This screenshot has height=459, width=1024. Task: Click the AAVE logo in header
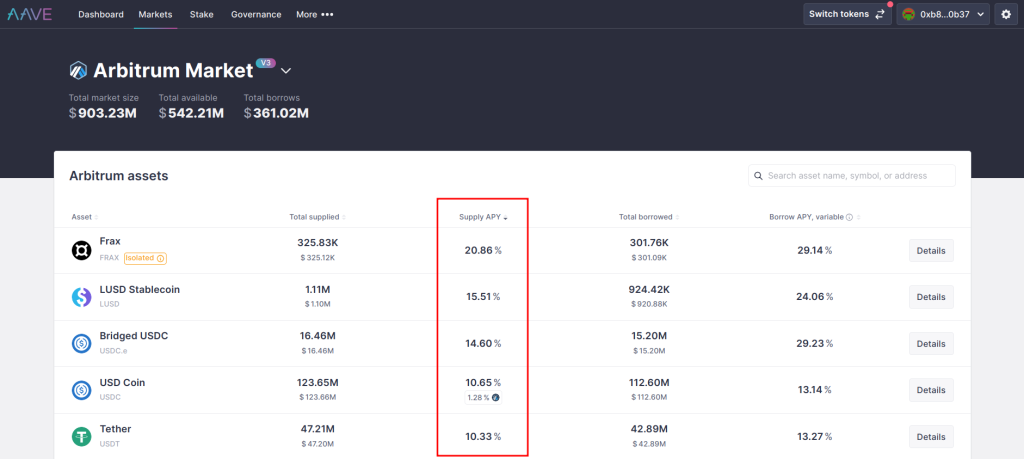29,14
